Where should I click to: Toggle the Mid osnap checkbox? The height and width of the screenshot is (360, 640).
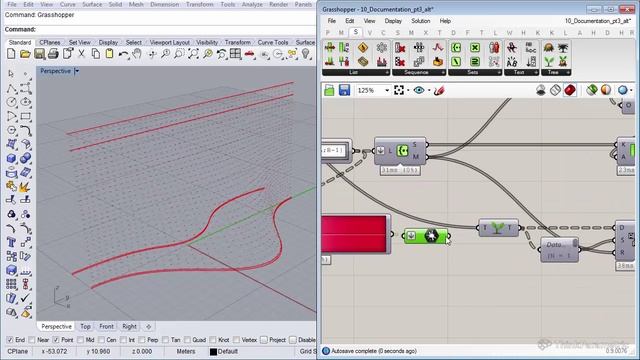click(80, 340)
